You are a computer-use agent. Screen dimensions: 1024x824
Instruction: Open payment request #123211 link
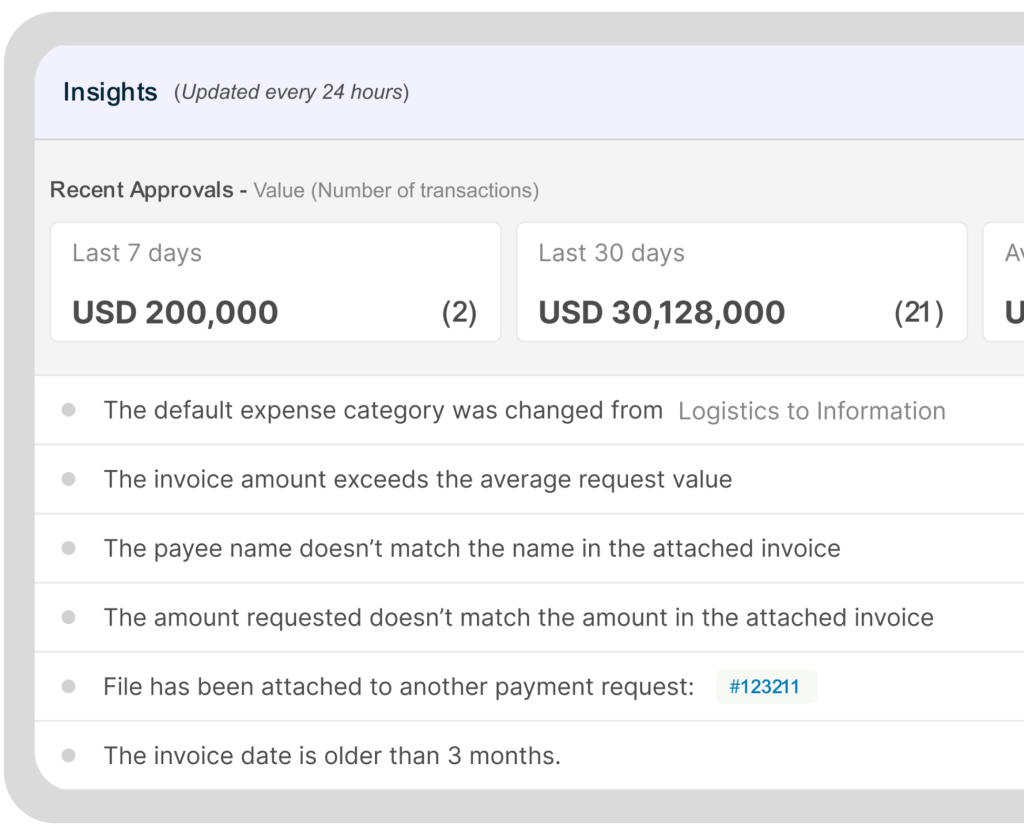[766, 687]
